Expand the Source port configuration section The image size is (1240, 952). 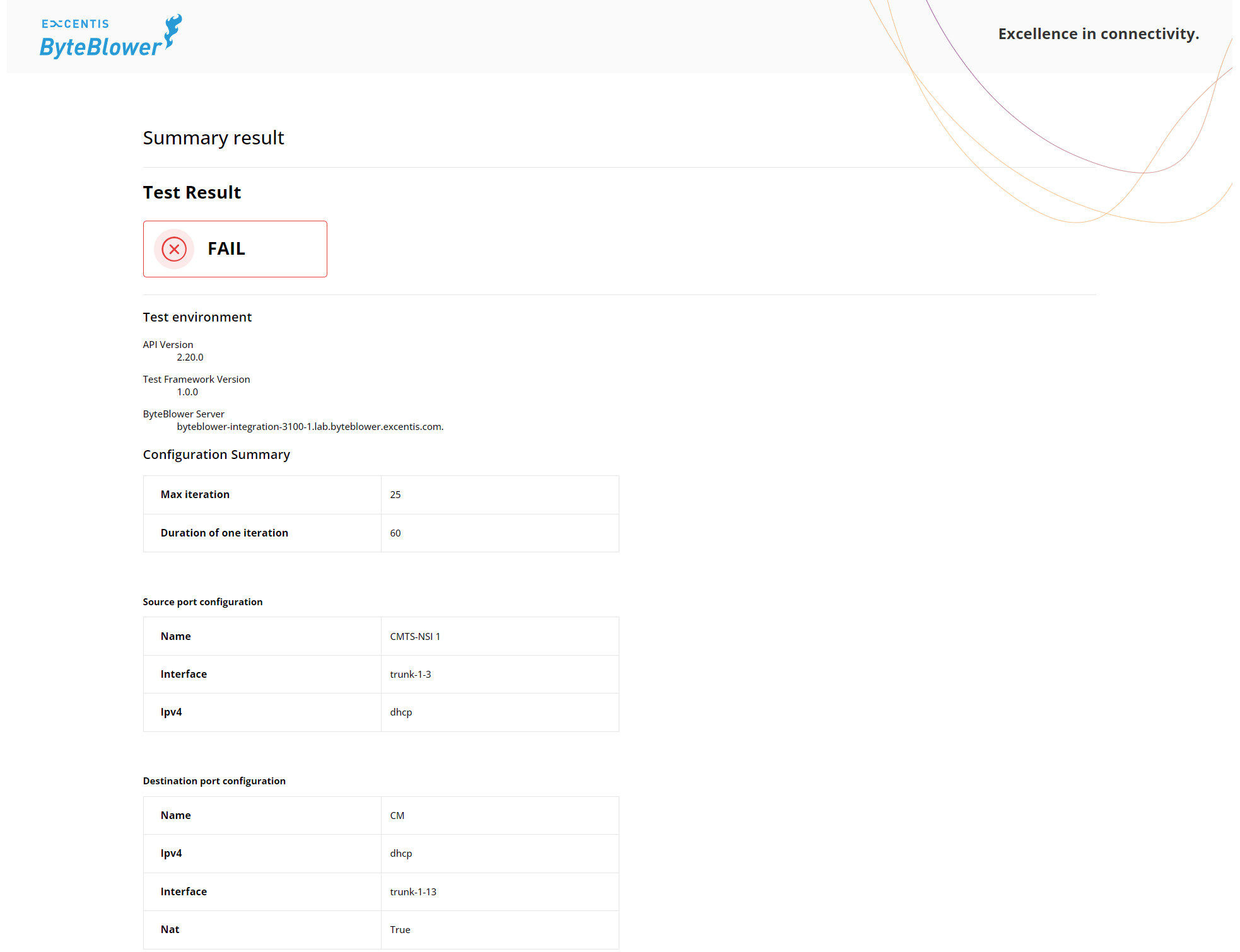point(202,601)
